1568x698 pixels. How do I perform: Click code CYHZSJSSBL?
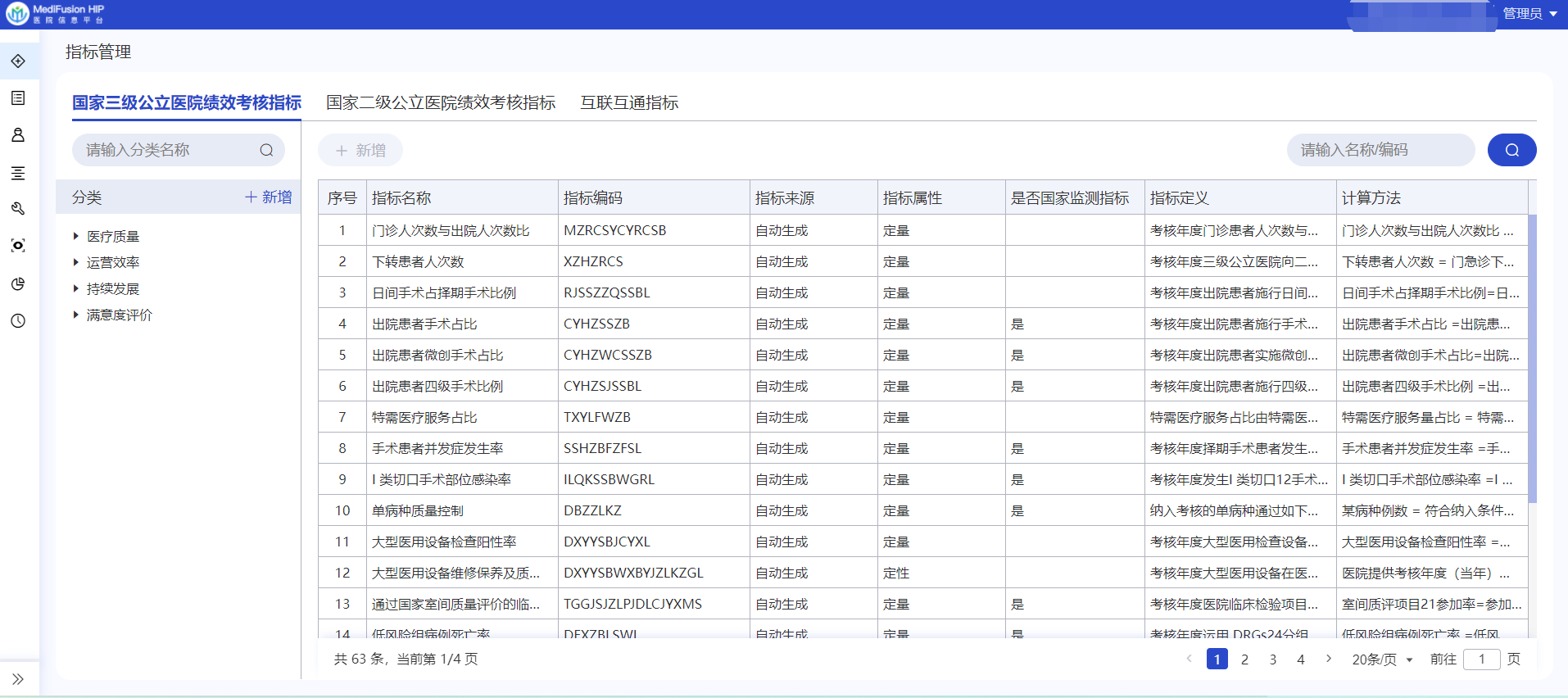click(x=602, y=387)
